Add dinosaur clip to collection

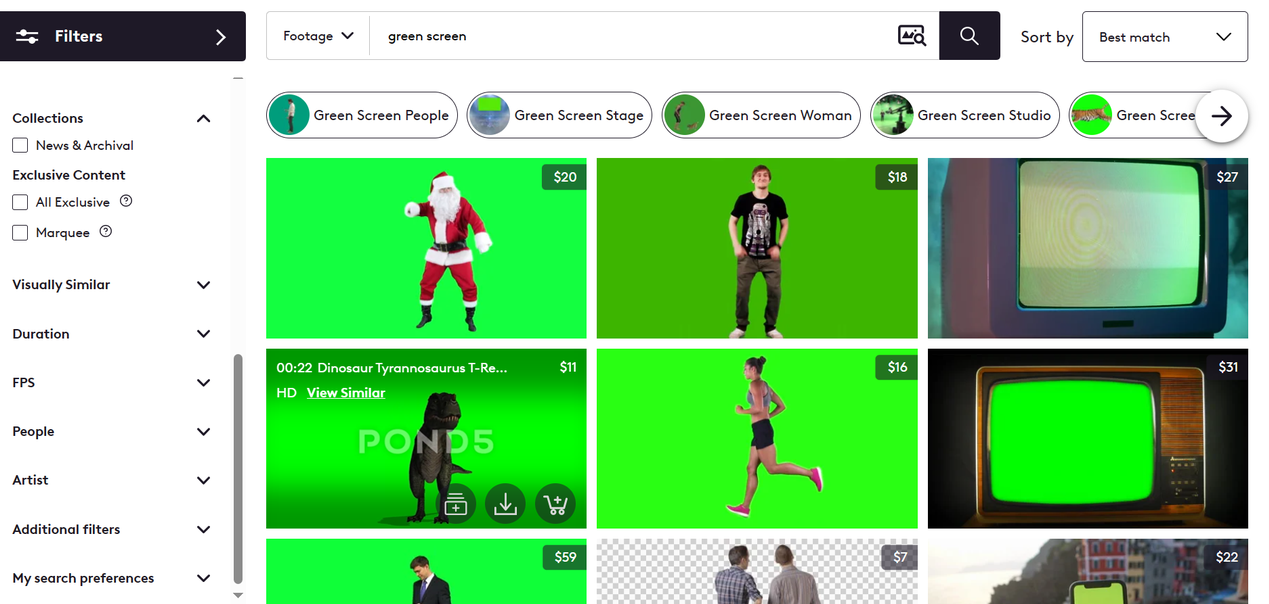pyautogui.click(x=455, y=504)
